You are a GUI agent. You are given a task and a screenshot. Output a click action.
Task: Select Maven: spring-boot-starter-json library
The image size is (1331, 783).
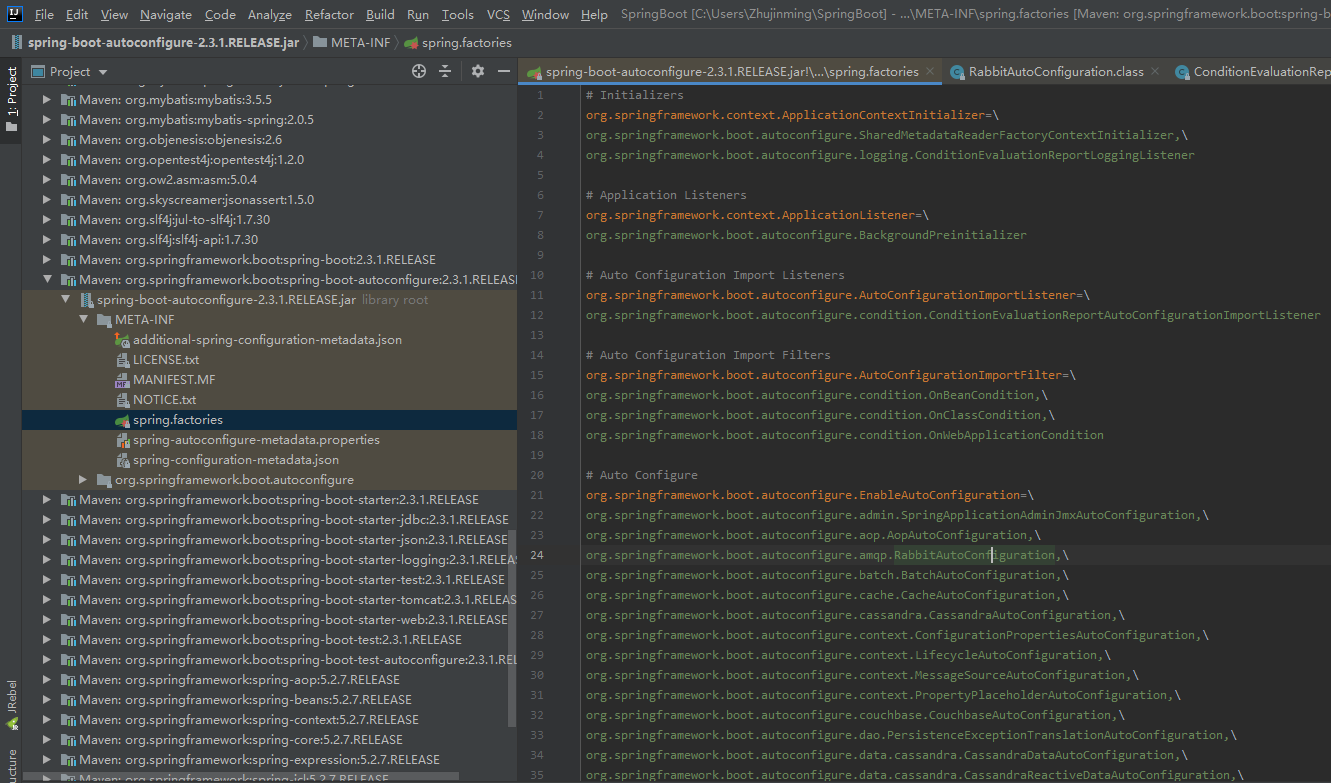tap(293, 540)
